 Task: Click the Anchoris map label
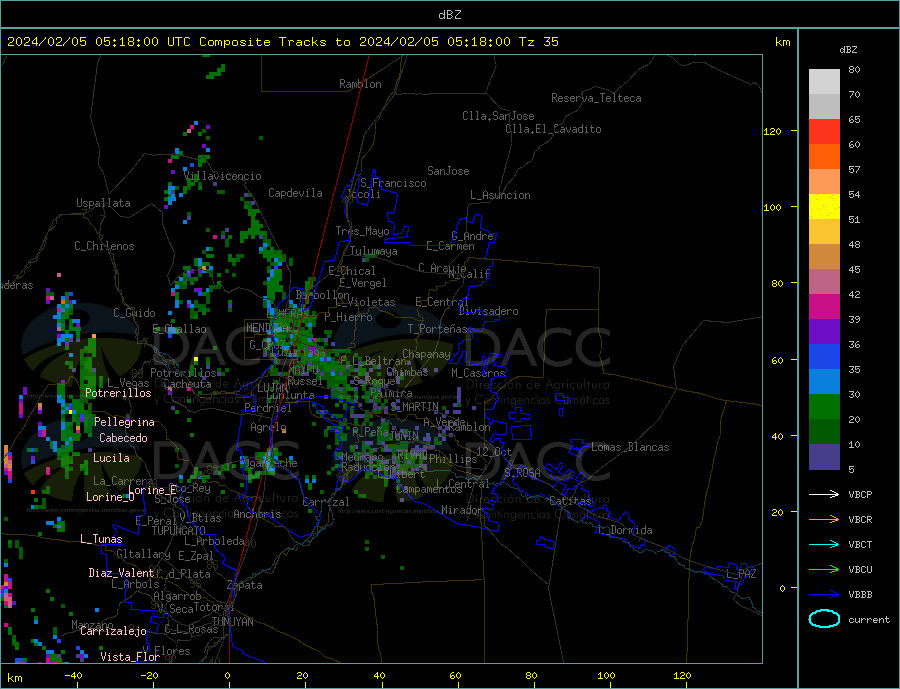pyautogui.click(x=257, y=514)
